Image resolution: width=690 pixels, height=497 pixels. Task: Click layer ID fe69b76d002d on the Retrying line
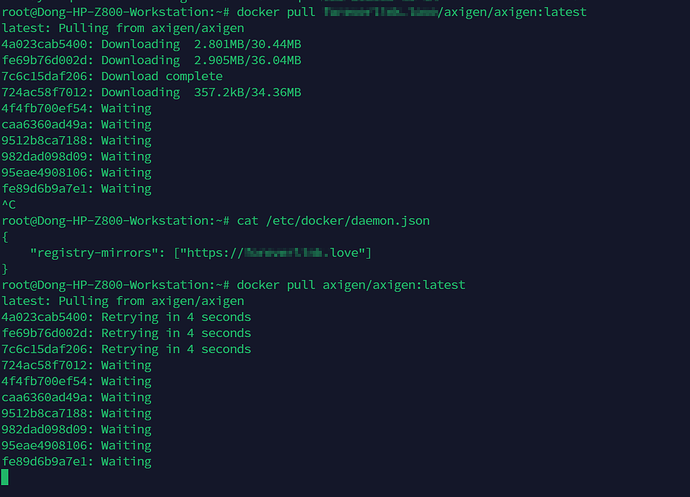point(48,333)
